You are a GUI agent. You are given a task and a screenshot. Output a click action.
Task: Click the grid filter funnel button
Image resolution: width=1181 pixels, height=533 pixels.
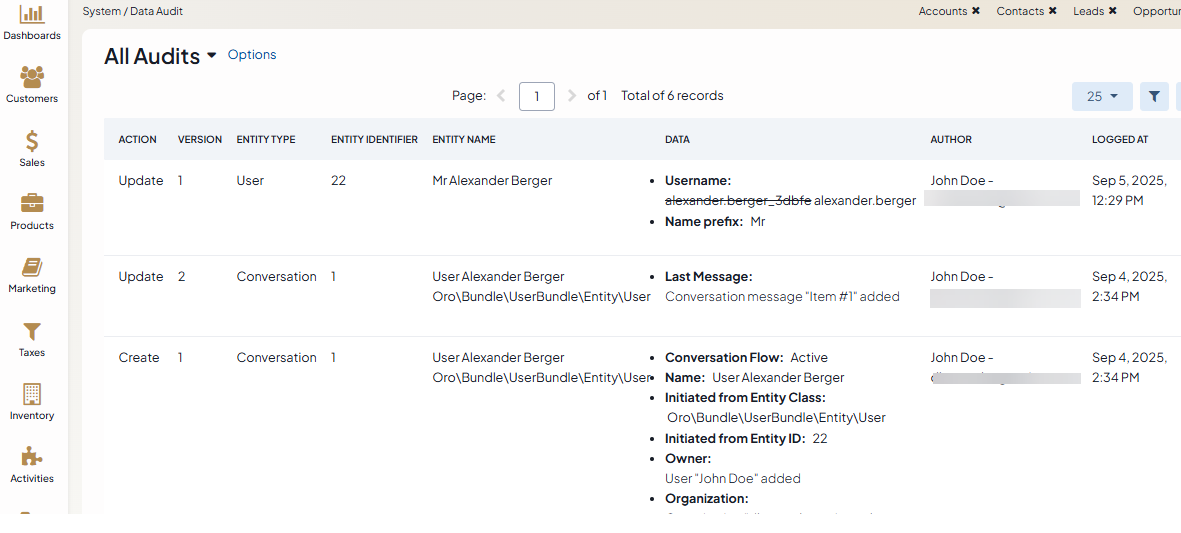coord(1154,96)
